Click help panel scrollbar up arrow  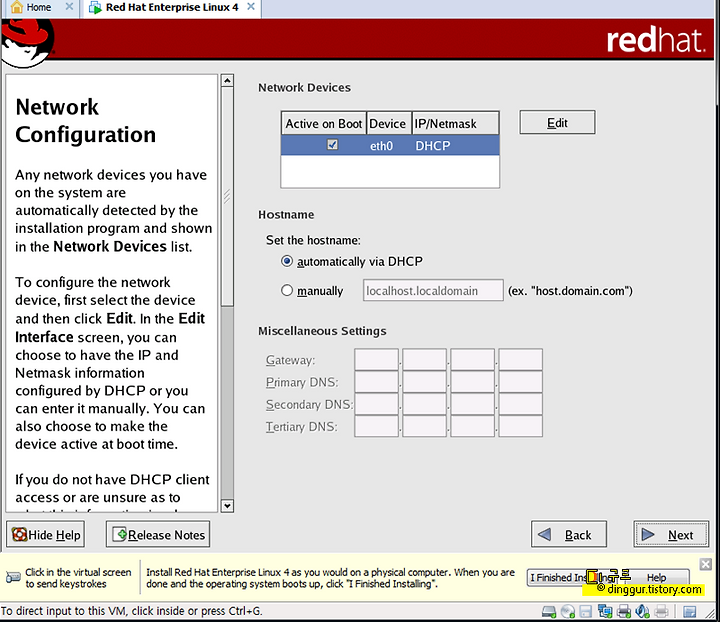(x=227, y=80)
